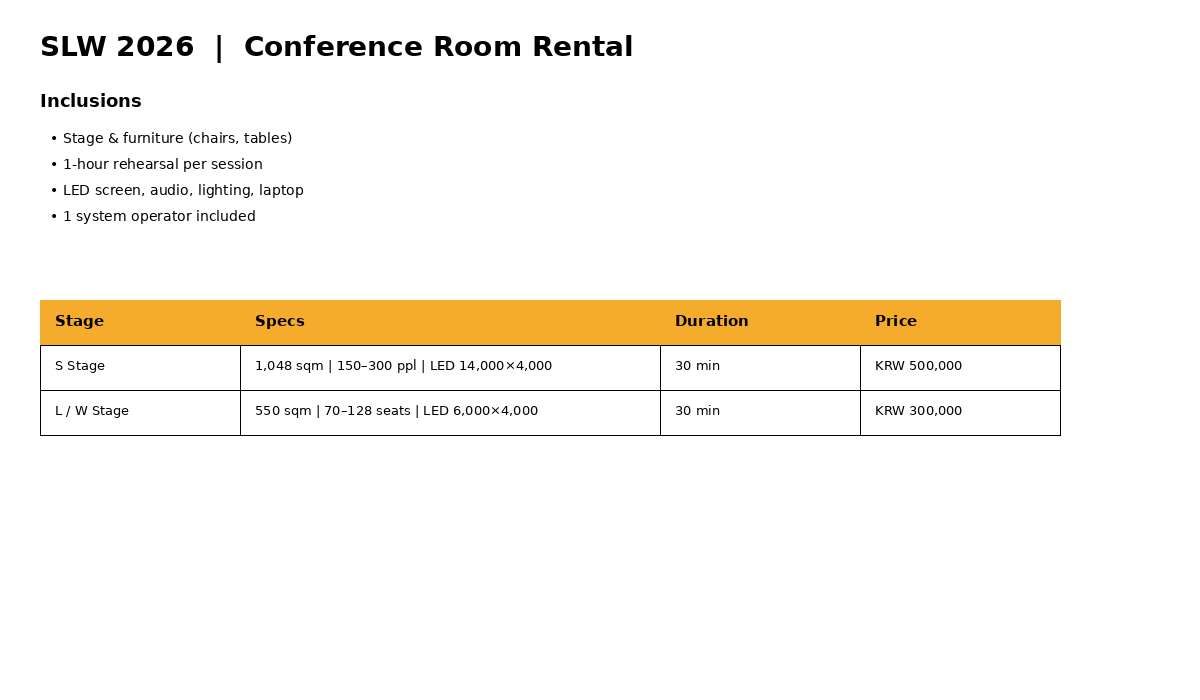Screen dimensions: 1200x700
Task: Click the Stage column header
Action: pos(79,322)
